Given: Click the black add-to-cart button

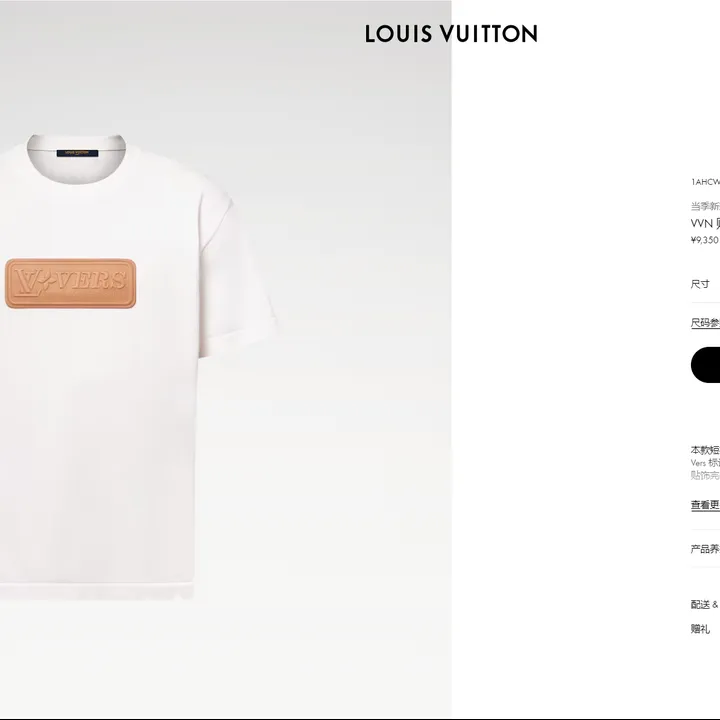Looking at the screenshot, I should click(x=705, y=365).
